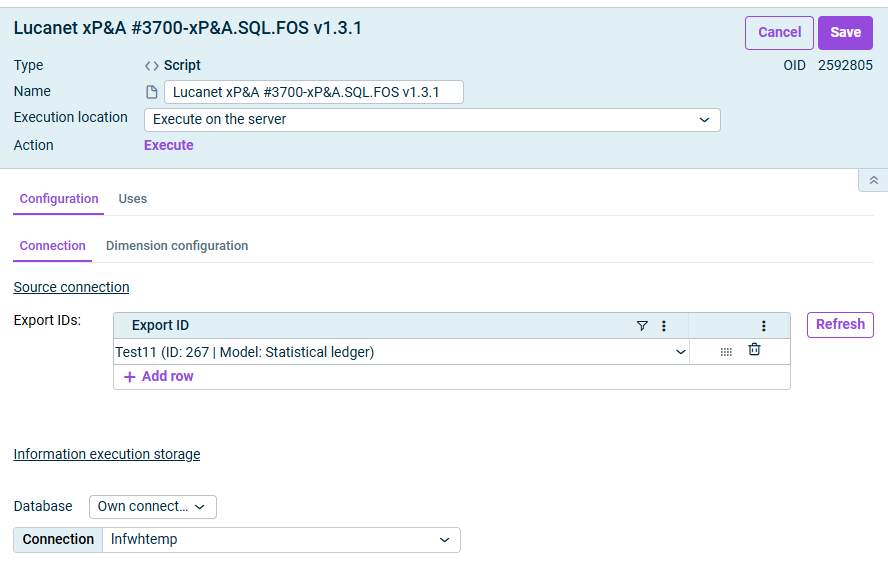Click the Refresh button
This screenshot has height=576, width=888.
[840, 325]
